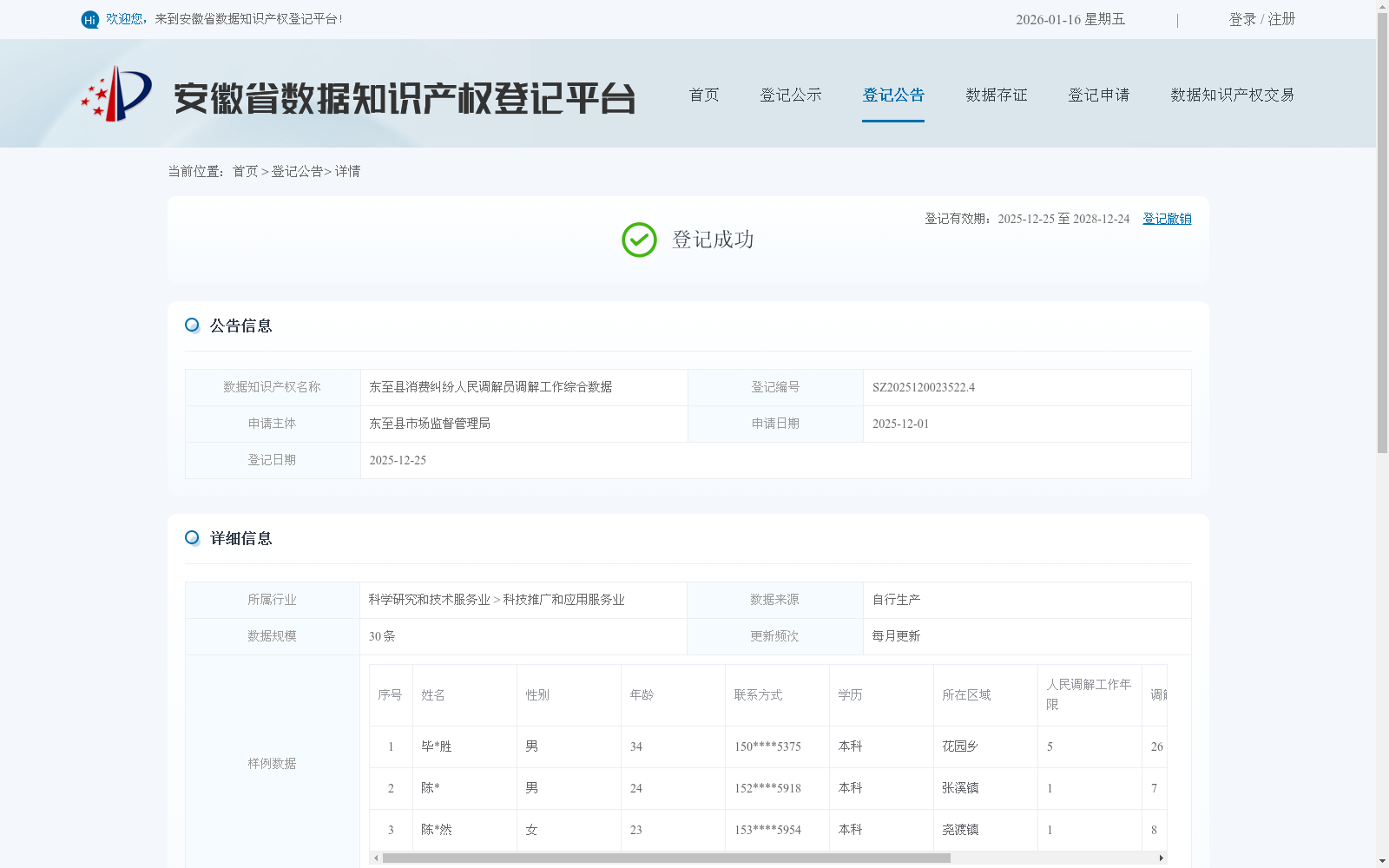Viewport: 1389px width, 868px height.
Task: Click the 所在区域 column header
Action: (x=966, y=695)
